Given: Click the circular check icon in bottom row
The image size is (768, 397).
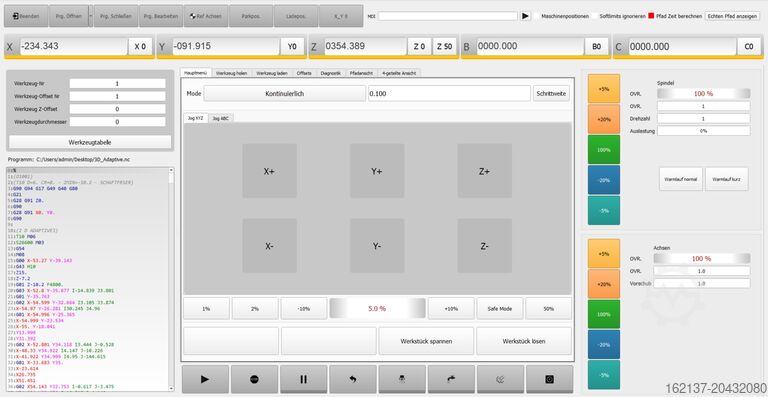Looking at the screenshot, I should click(x=500, y=379).
